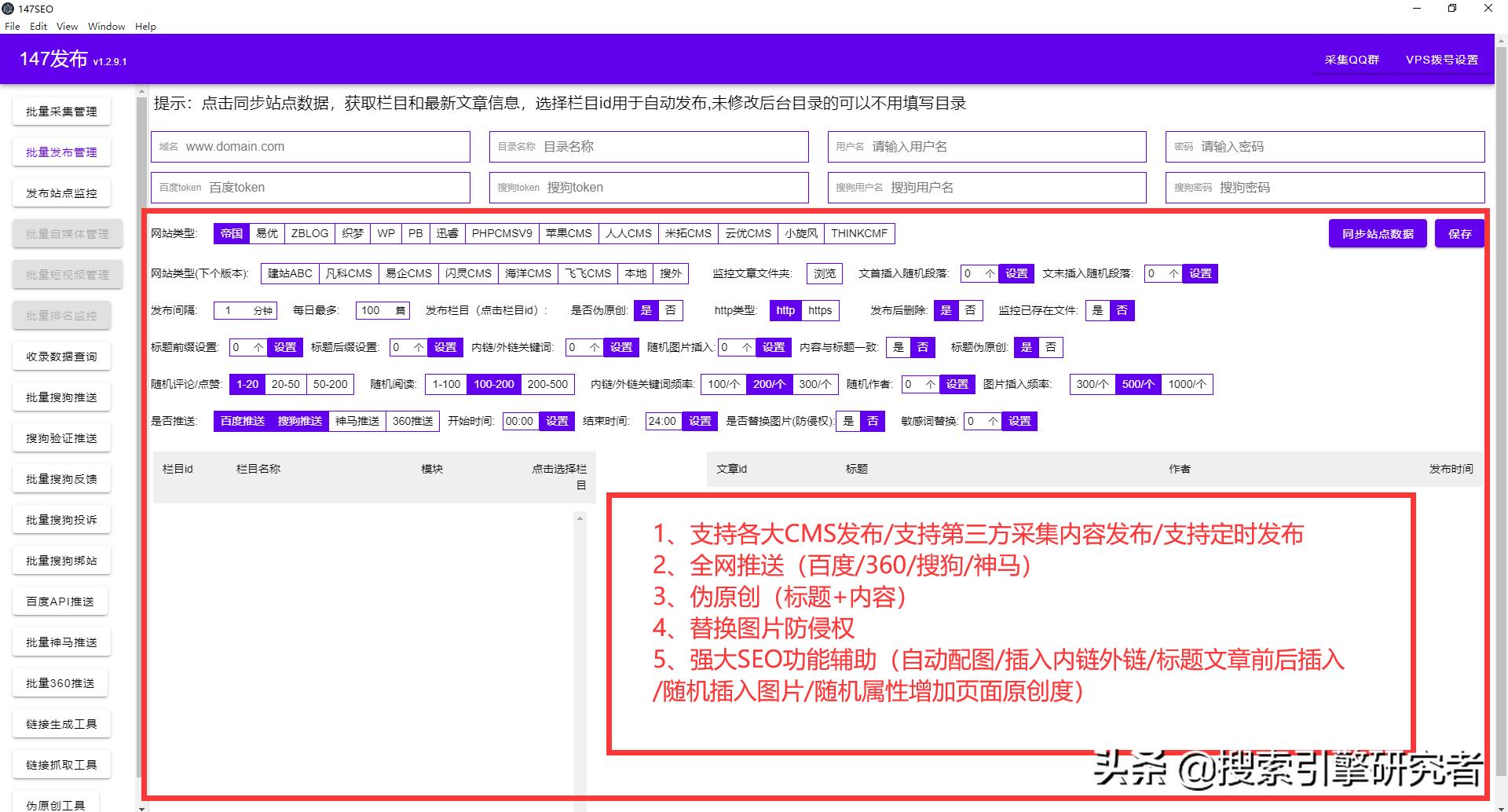Image resolution: width=1508 pixels, height=812 pixels.
Task: Open 采集QQ群 in the top bar
Action: click(1351, 59)
